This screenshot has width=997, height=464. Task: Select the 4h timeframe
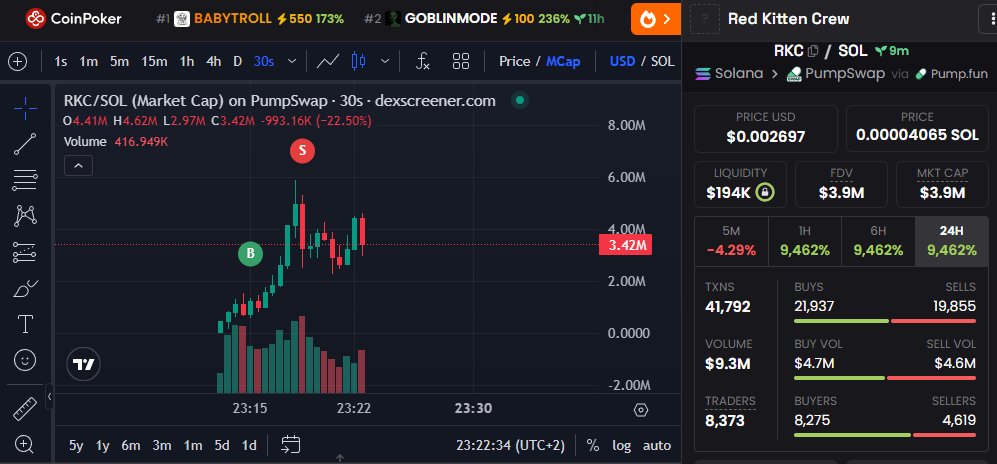214,62
